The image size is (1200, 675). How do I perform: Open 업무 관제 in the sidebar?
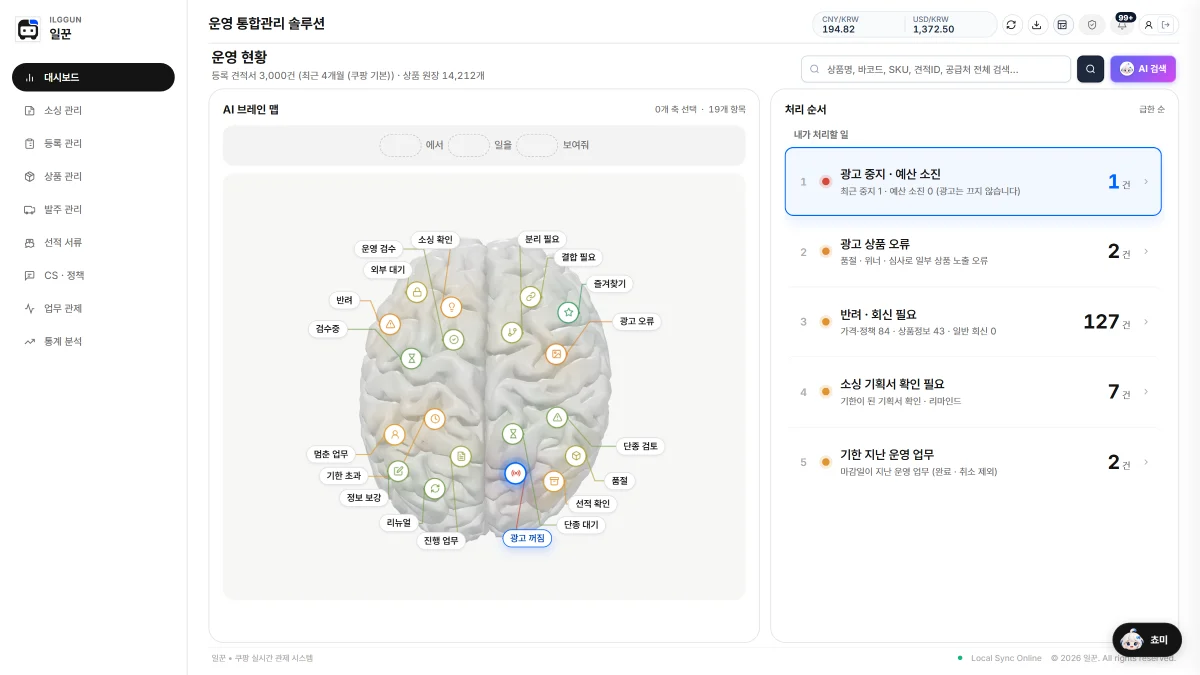(93, 308)
